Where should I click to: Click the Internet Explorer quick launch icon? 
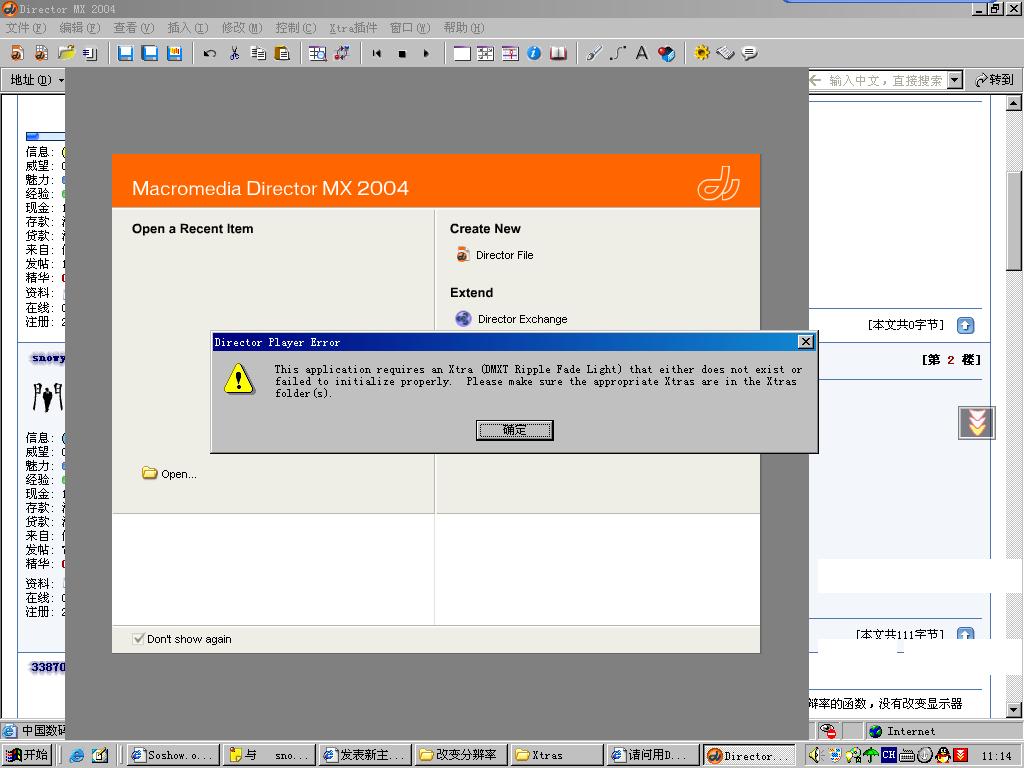pos(77,755)
